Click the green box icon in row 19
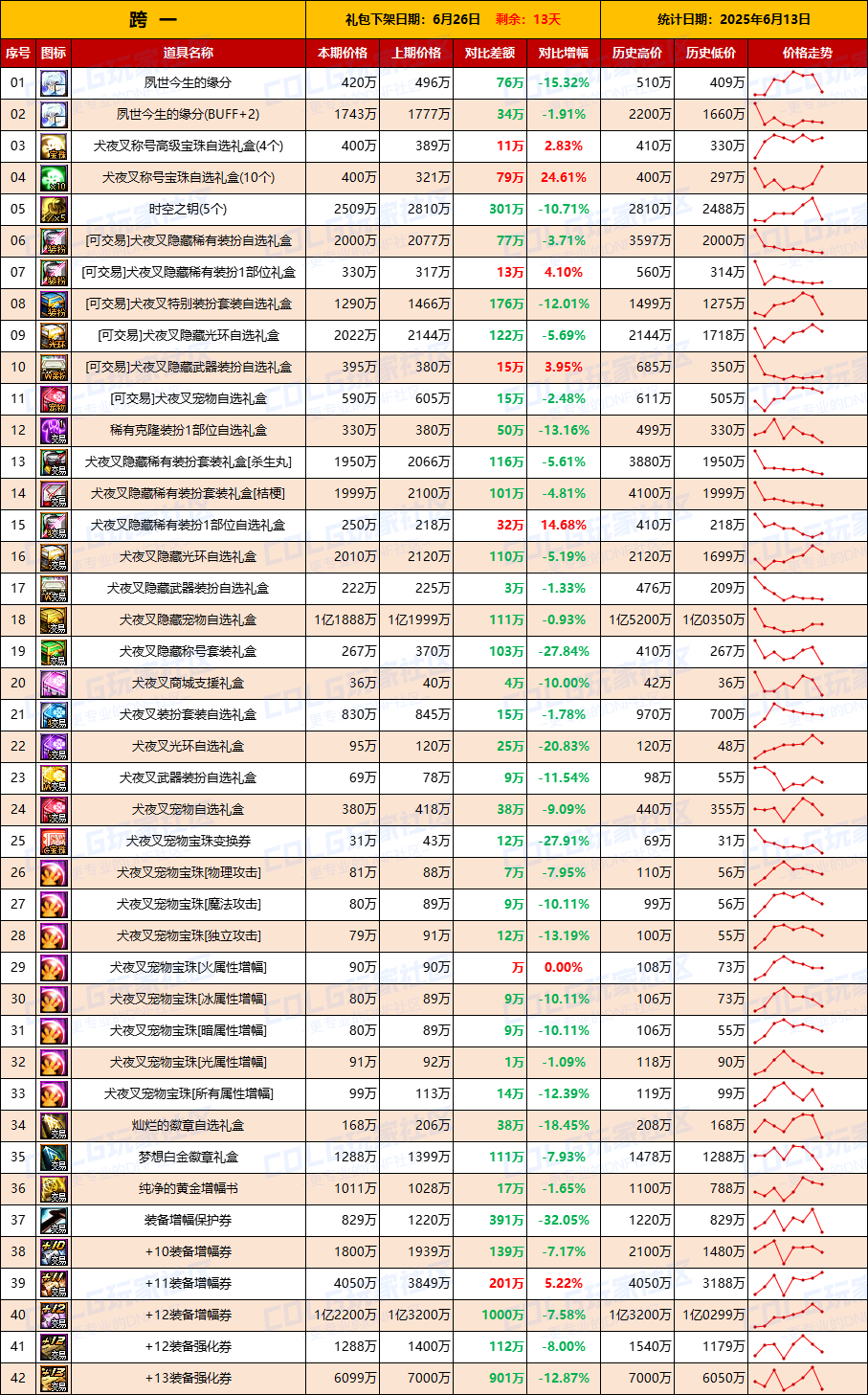 coord(54,651)
